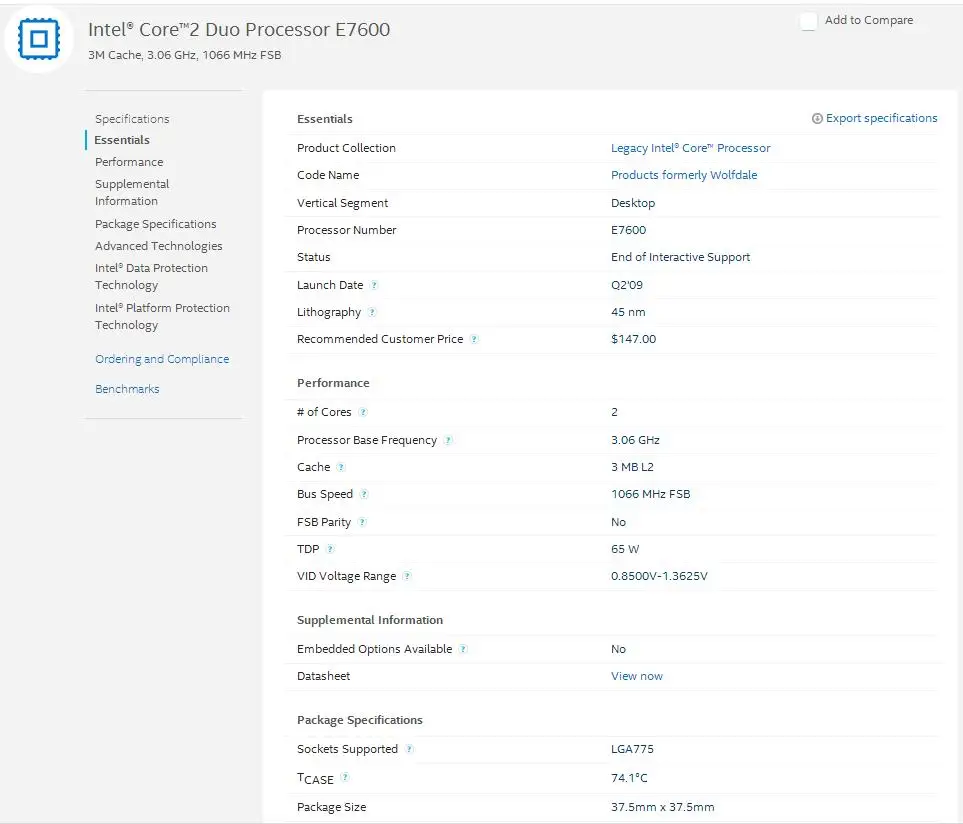
Task: Click the datasheet View now link
Action: click(636, 676)
